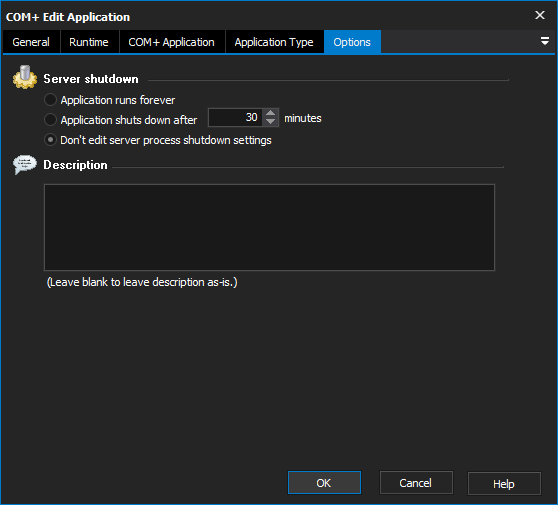Click the 'Leave blank to leave description as-is' note
The width and height of the screenshot is (558, 505).
(x=142, y=282)
